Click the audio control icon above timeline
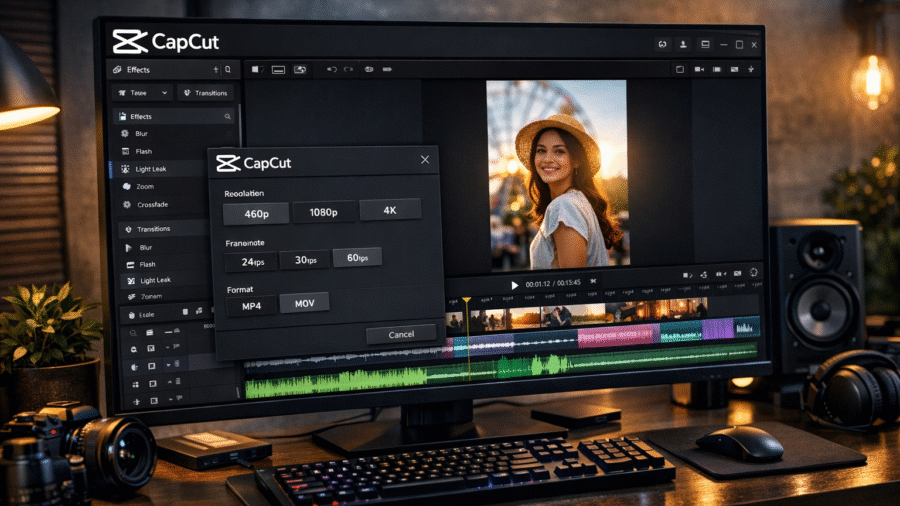 [720, 274]
